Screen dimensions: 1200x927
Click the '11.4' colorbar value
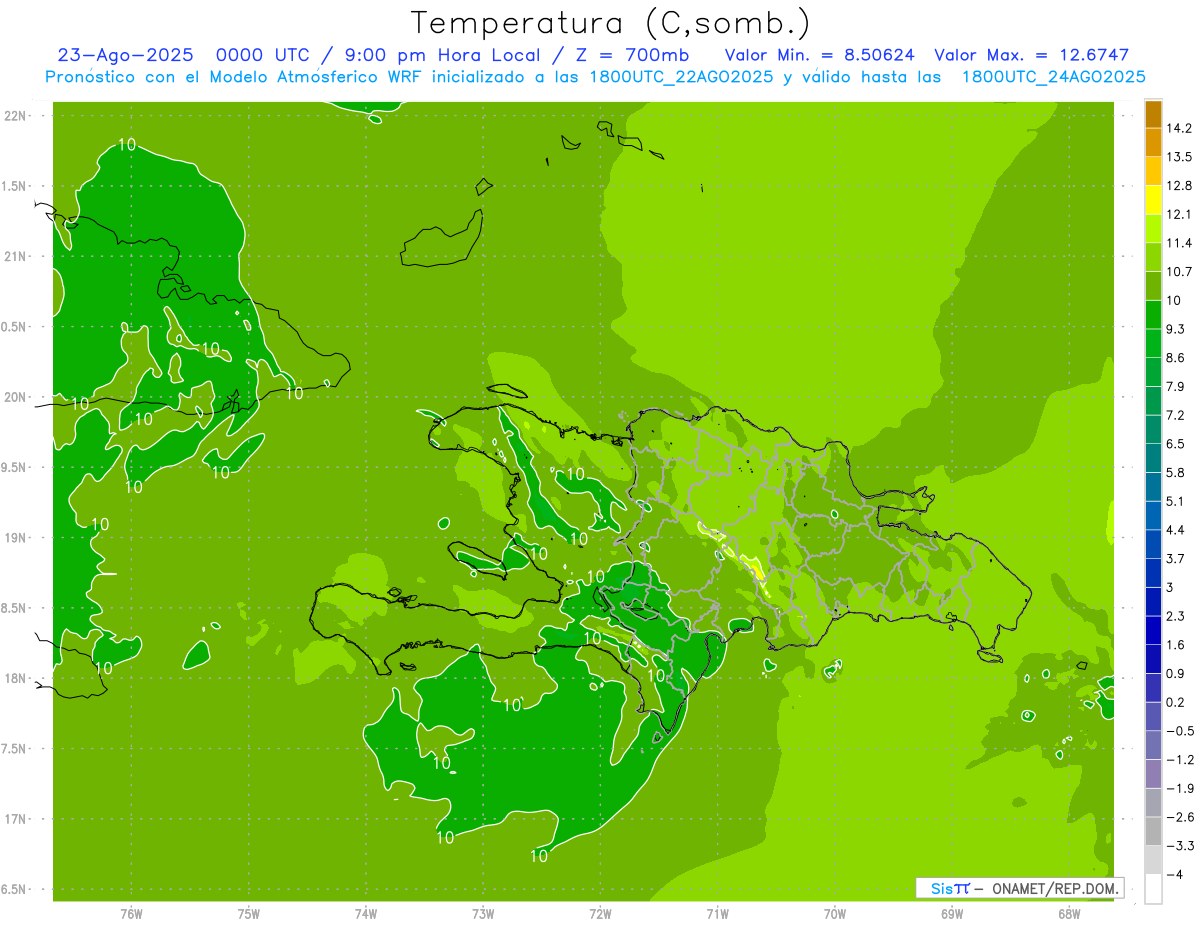click(1179, 243)
